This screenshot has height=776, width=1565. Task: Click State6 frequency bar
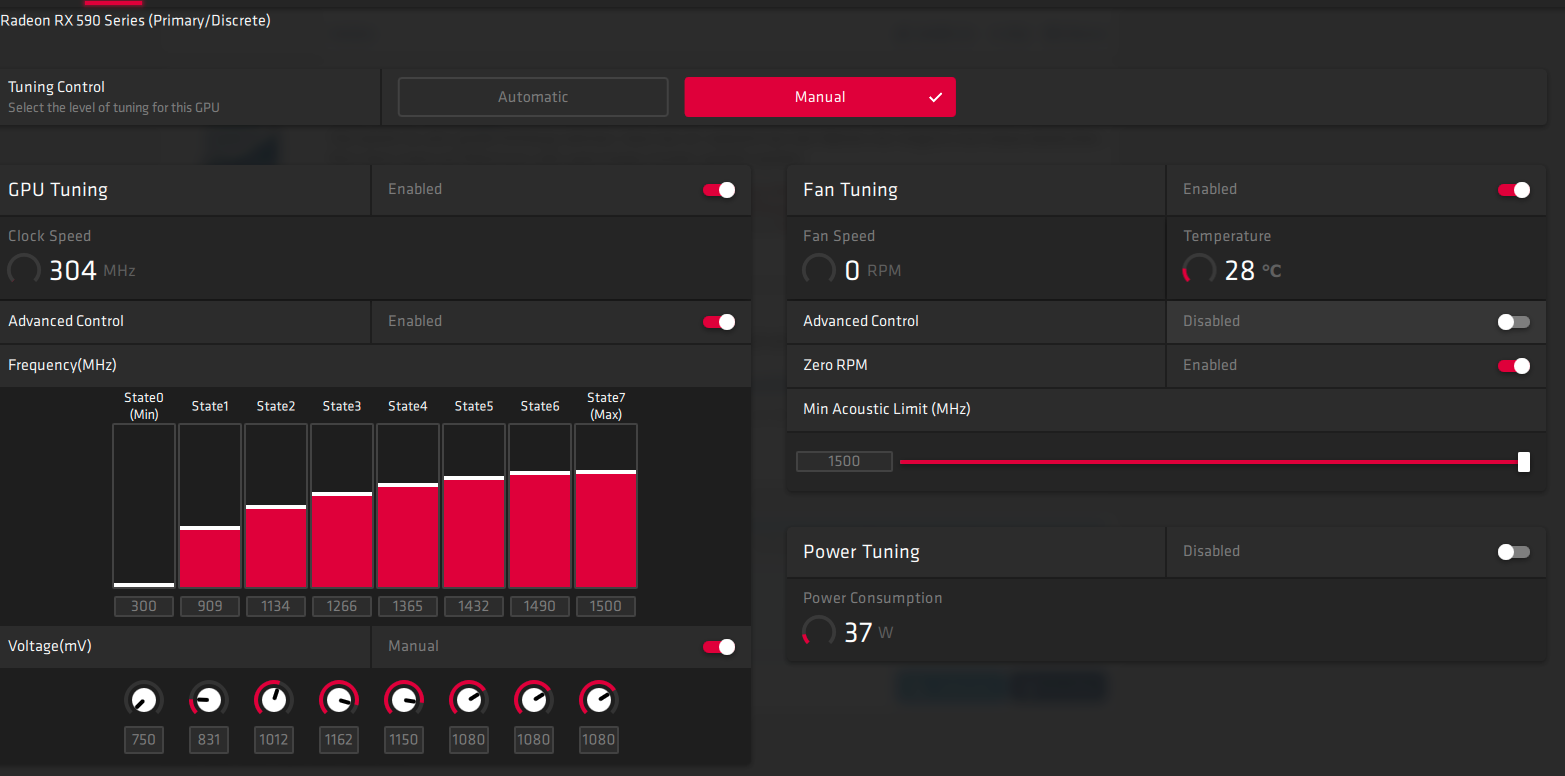(540, 506)
